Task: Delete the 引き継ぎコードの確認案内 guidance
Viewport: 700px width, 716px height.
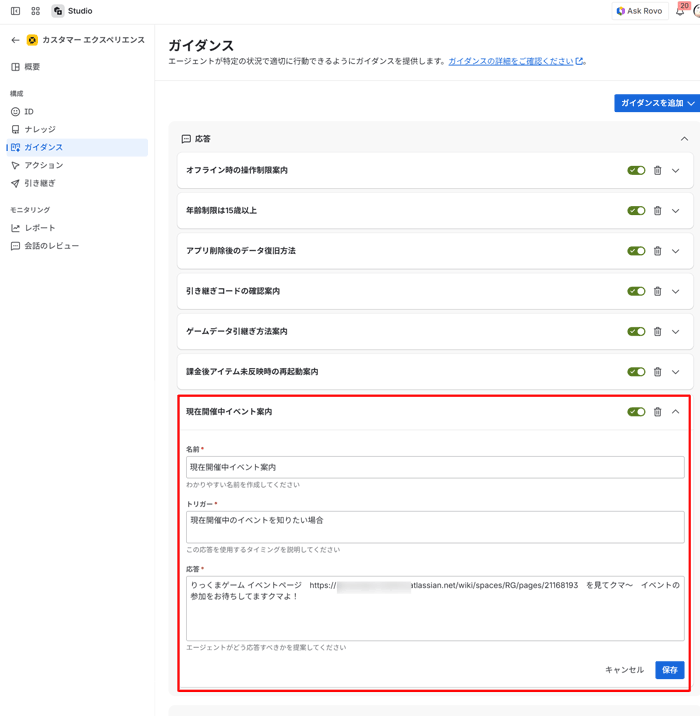Action: (x=658, y=291)
